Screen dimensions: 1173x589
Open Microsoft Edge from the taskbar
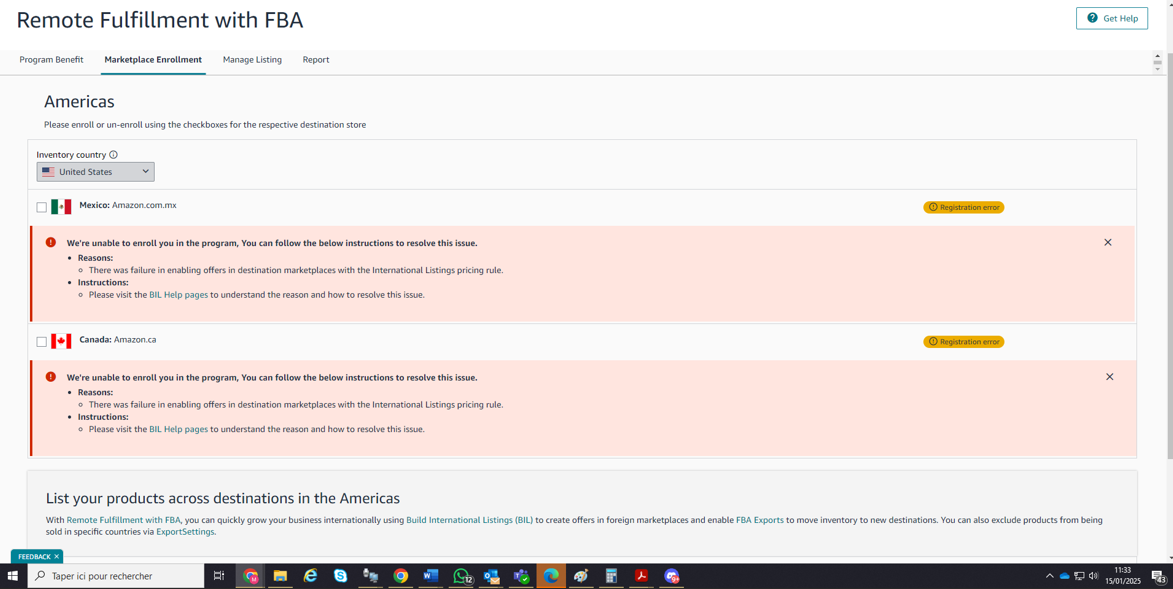point(551,576)
